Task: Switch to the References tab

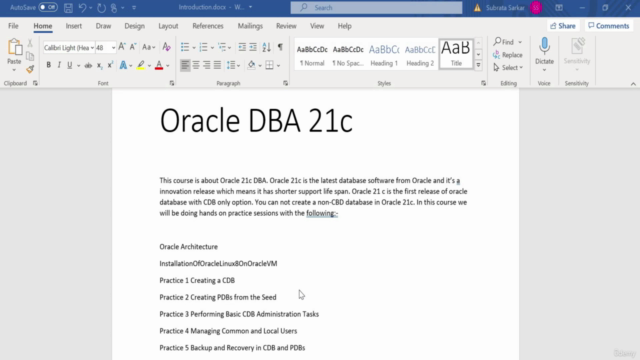Action: tap(208, 26)
